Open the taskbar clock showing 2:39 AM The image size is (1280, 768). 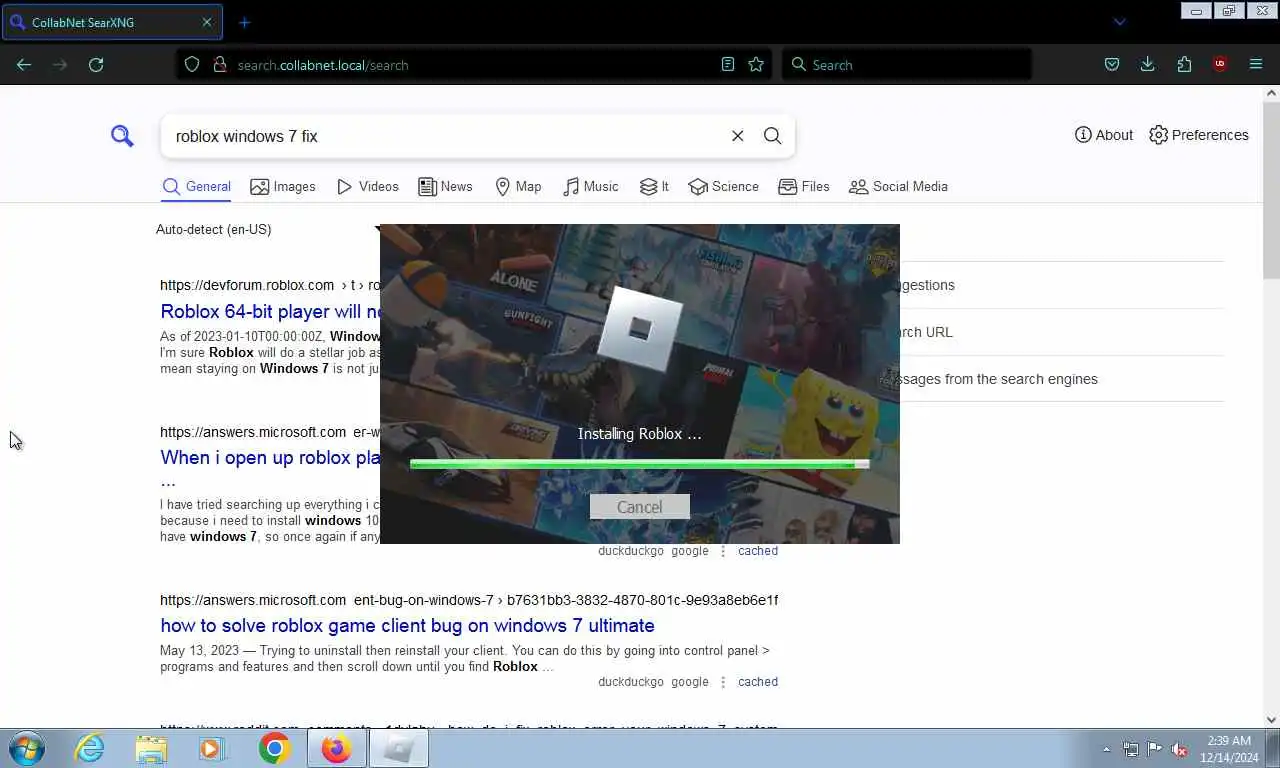point(1228,749)
